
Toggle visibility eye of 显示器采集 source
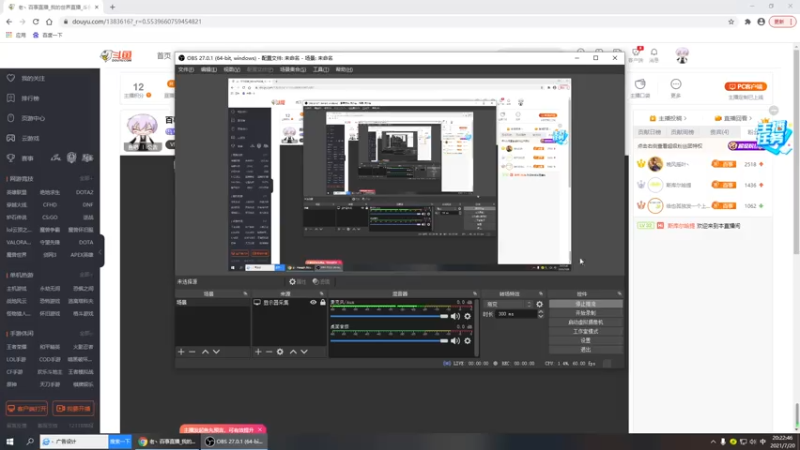coord(313,303)
